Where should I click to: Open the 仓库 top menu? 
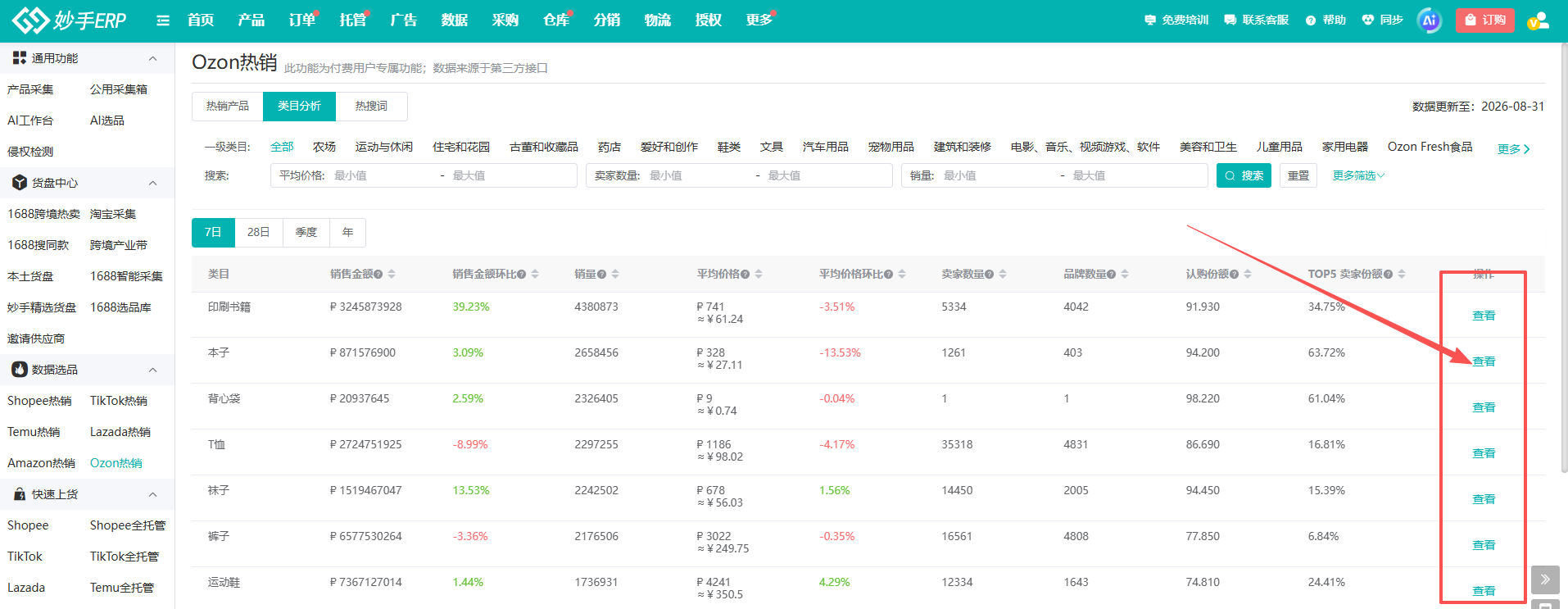coord(556,20)
